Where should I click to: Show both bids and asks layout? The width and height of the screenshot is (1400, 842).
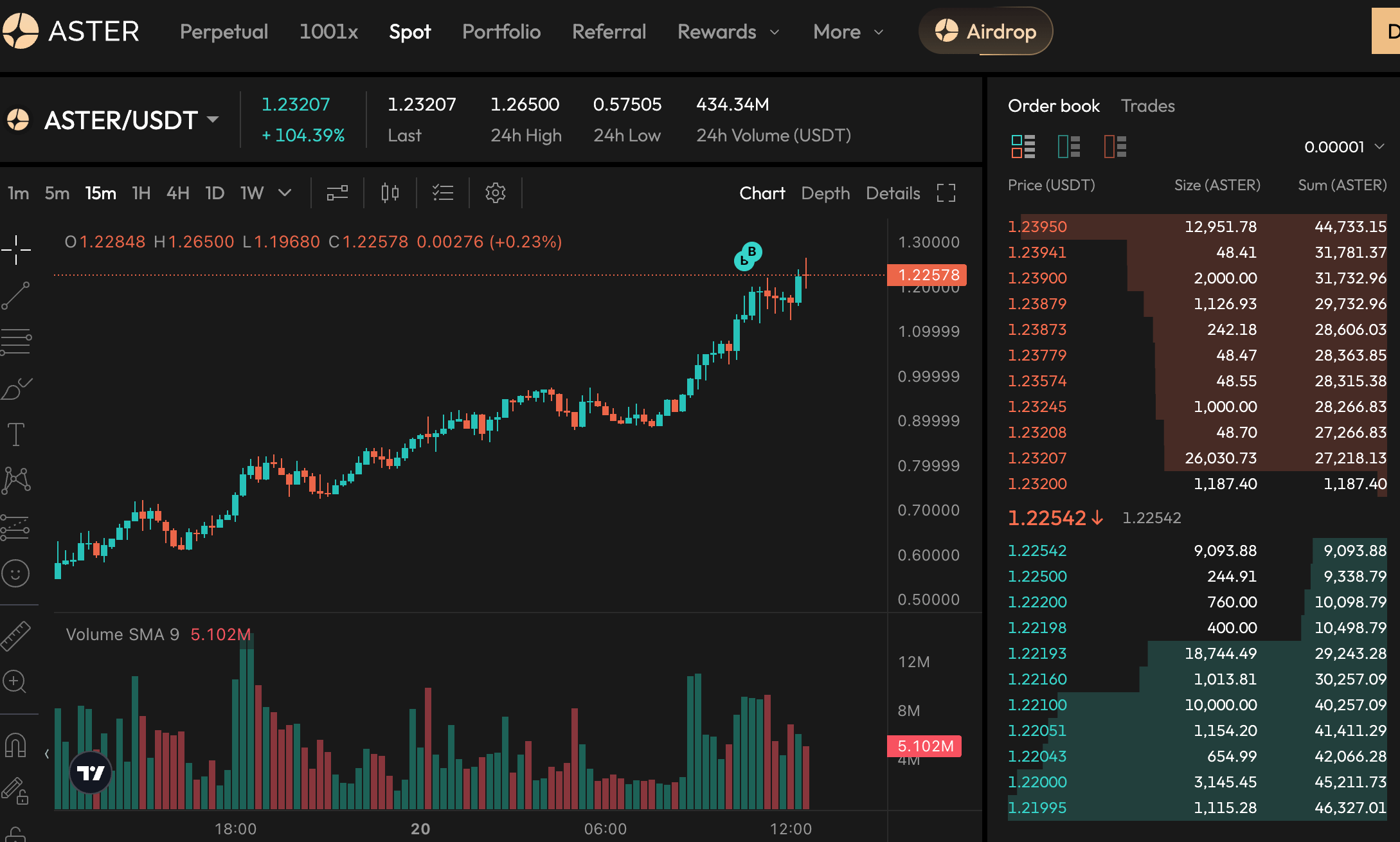click(x=1023, y=147)
